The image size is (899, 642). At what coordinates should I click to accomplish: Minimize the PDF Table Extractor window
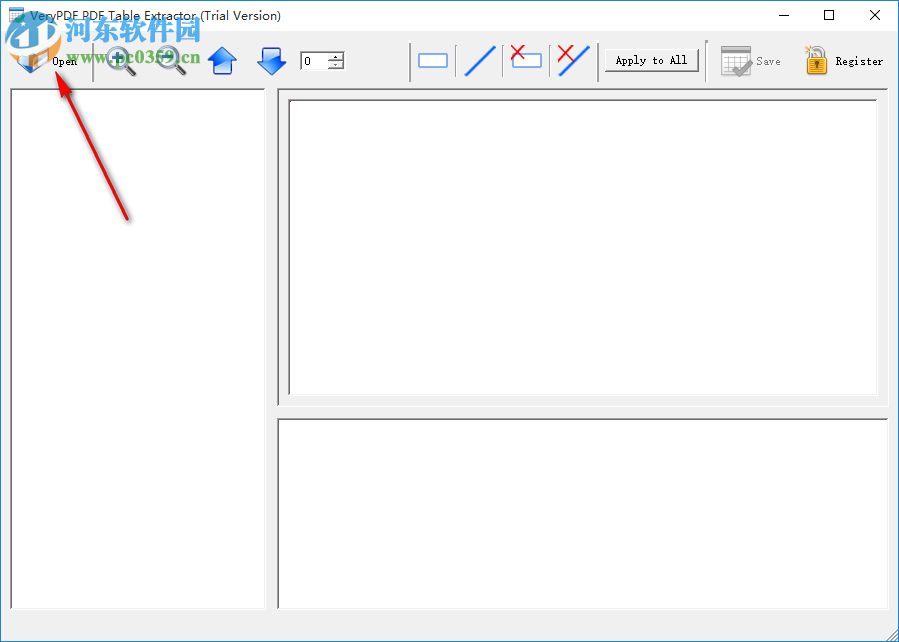pyautogui.click(x=783, y=16)
